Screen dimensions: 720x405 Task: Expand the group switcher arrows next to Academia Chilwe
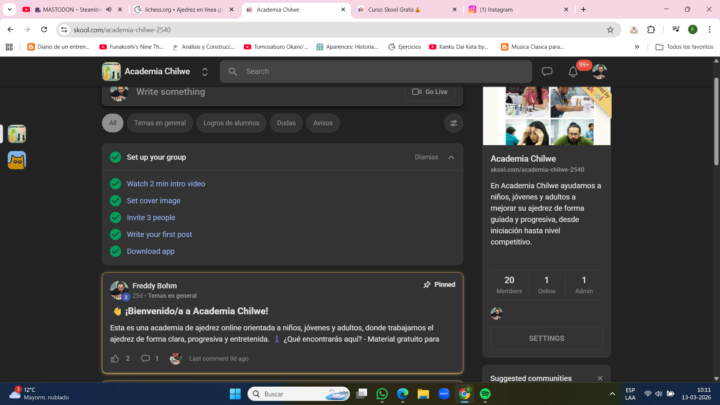[x=205, y=72]
